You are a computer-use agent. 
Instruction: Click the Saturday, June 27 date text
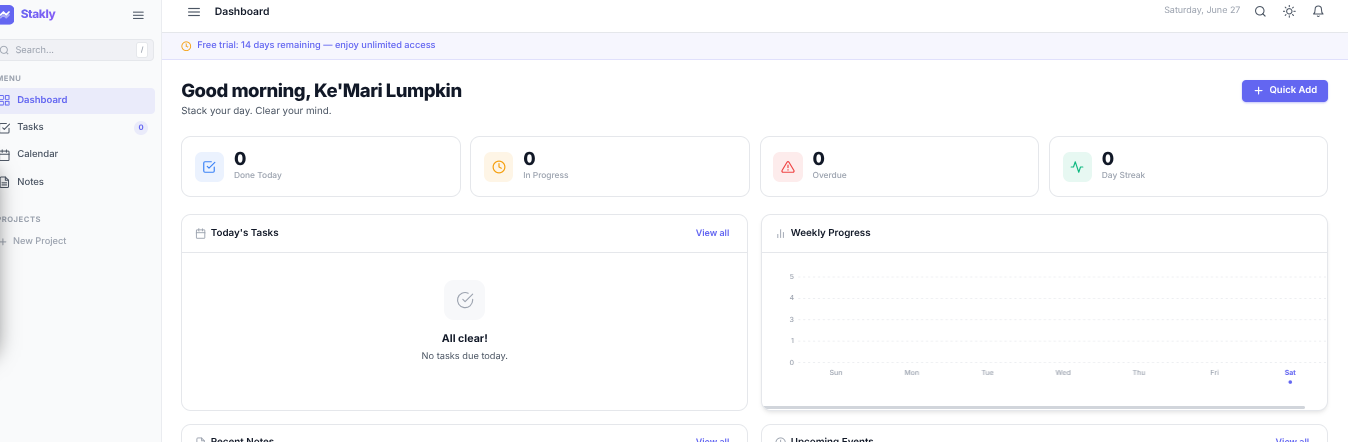click(x=1202, y=10)
